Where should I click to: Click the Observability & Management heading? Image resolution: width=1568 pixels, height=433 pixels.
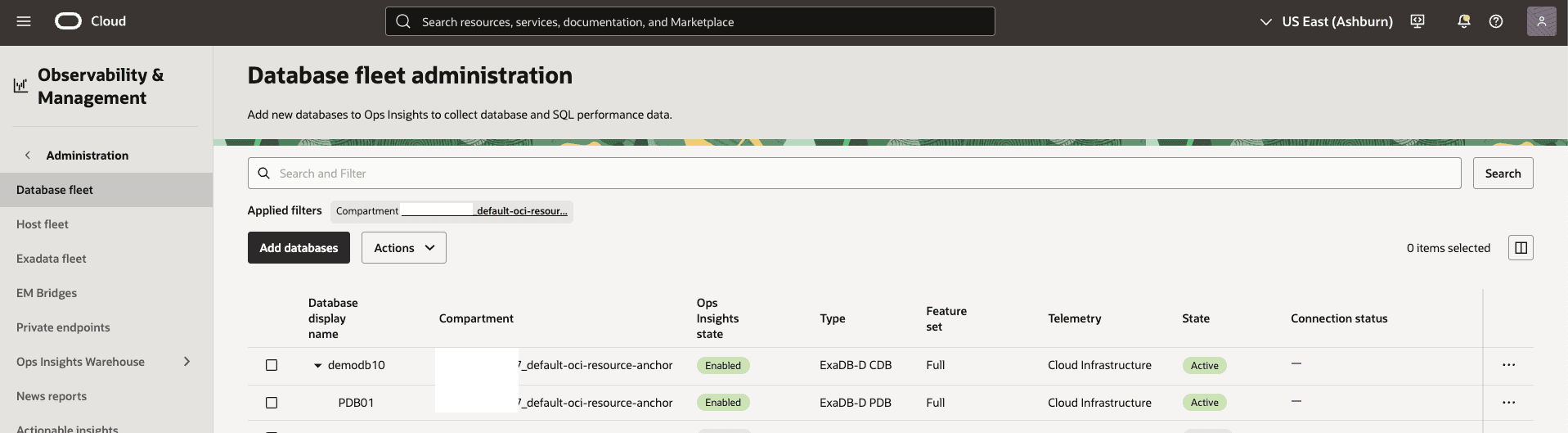101,86
